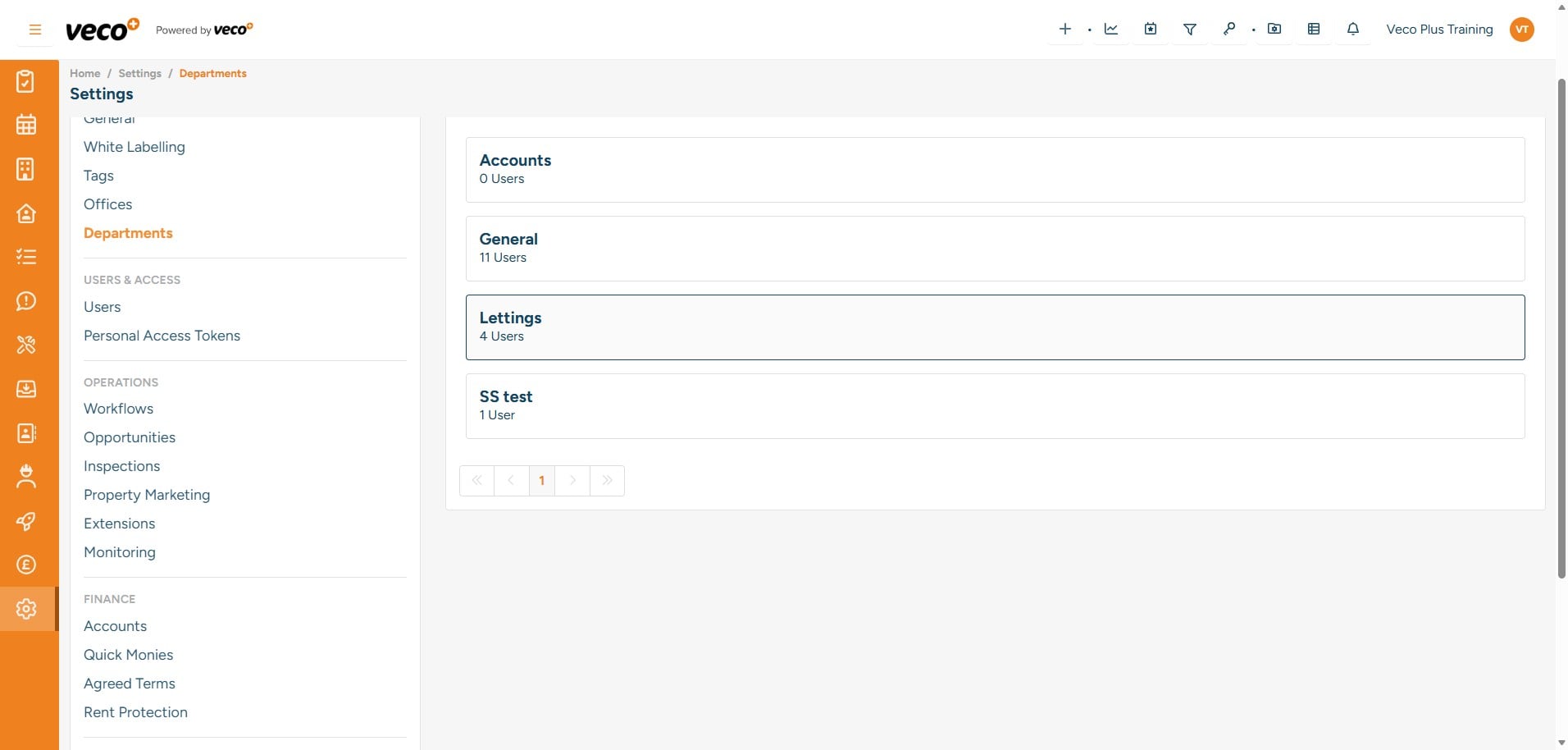
Task: Open the exclamation speech bubble sidebar icon
Action: click(x=26, y=301)
